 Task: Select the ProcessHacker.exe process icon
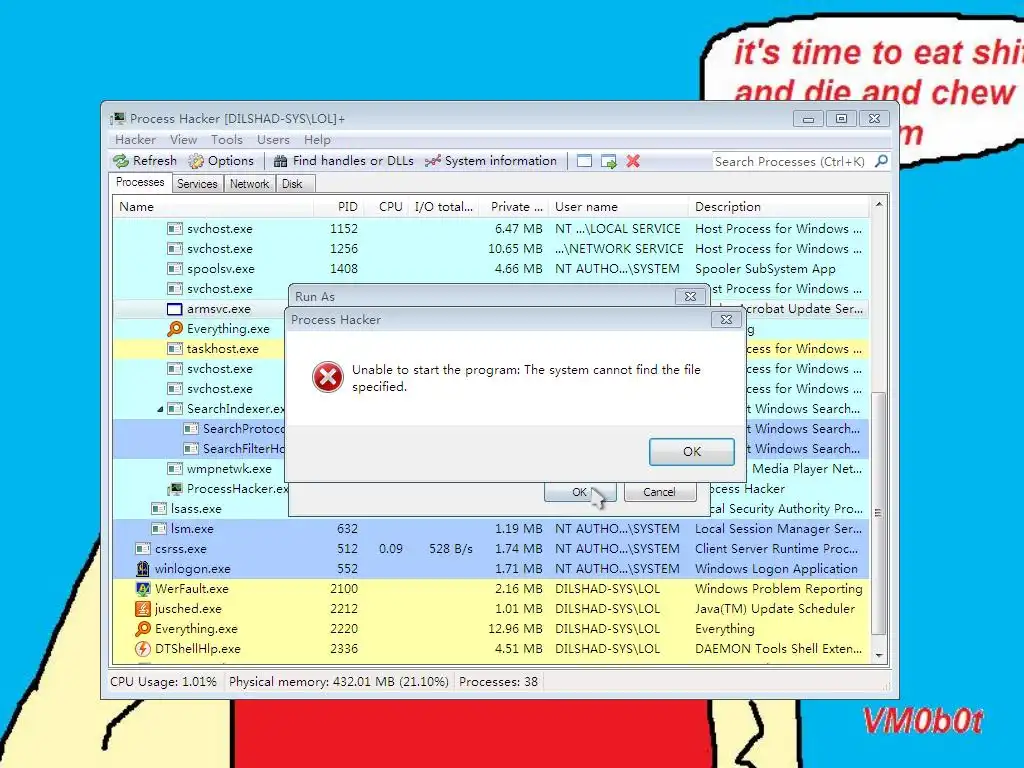tap(174, 488)
